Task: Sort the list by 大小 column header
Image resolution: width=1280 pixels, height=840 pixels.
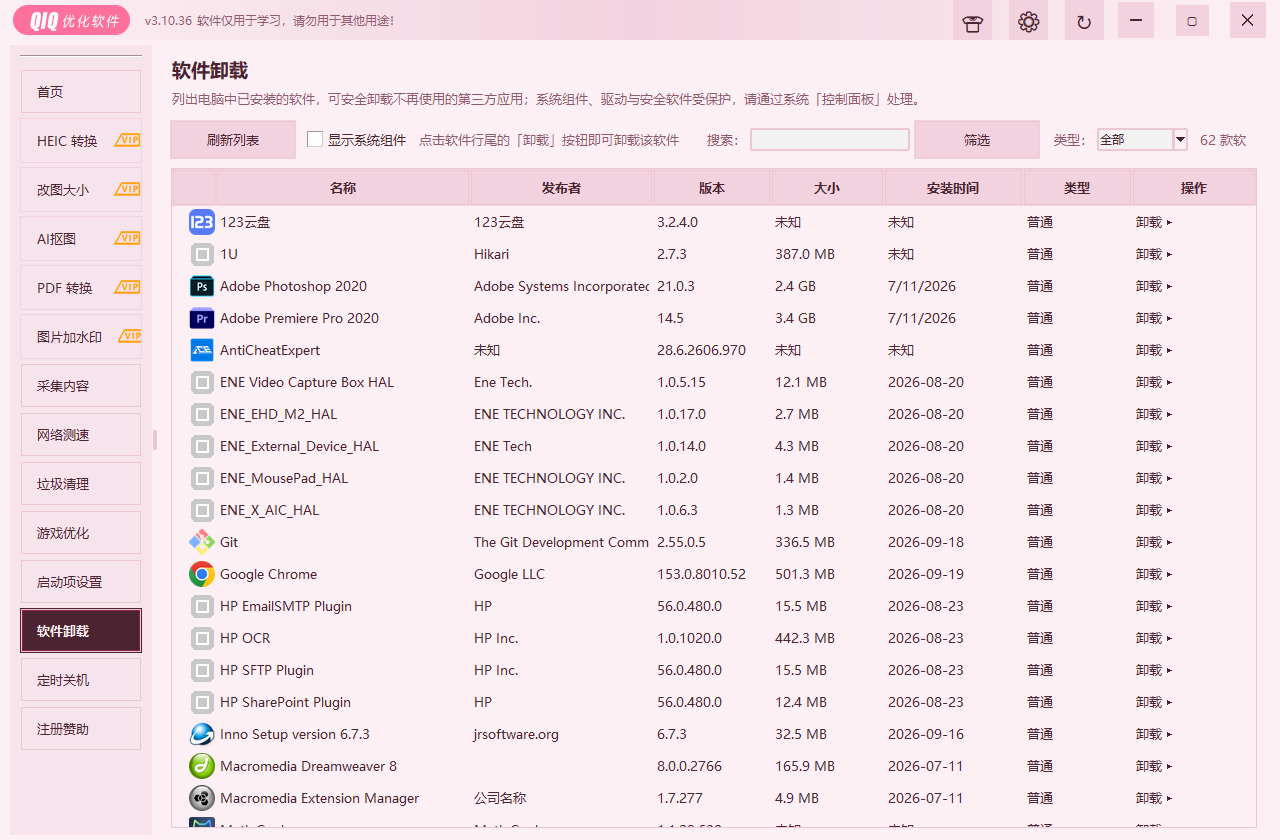Action: (827, 188)
